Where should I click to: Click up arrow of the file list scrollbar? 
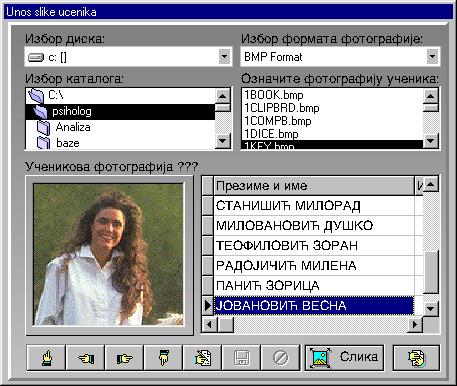pos(431,96)
